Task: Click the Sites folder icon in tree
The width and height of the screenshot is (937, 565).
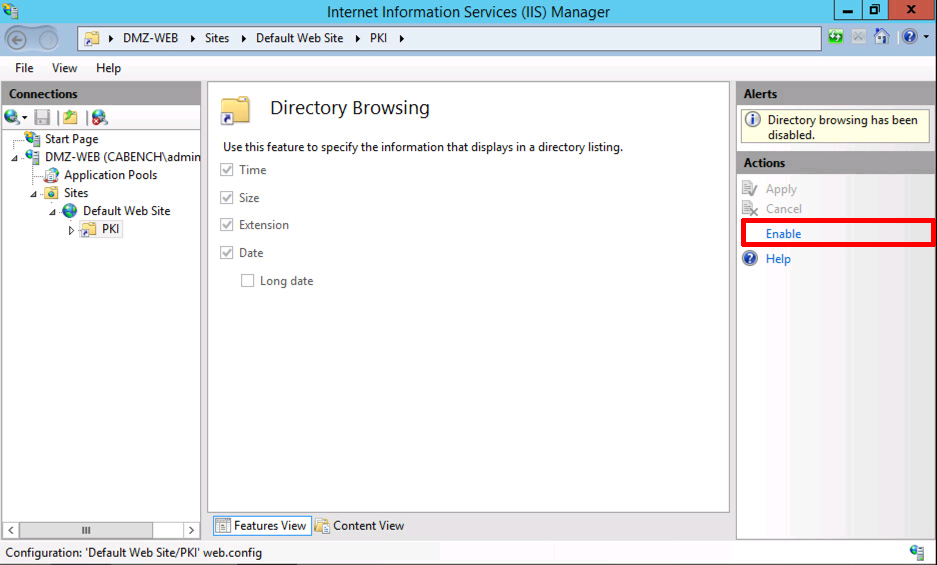Action: pyautogui.click(x=51, y=193)
